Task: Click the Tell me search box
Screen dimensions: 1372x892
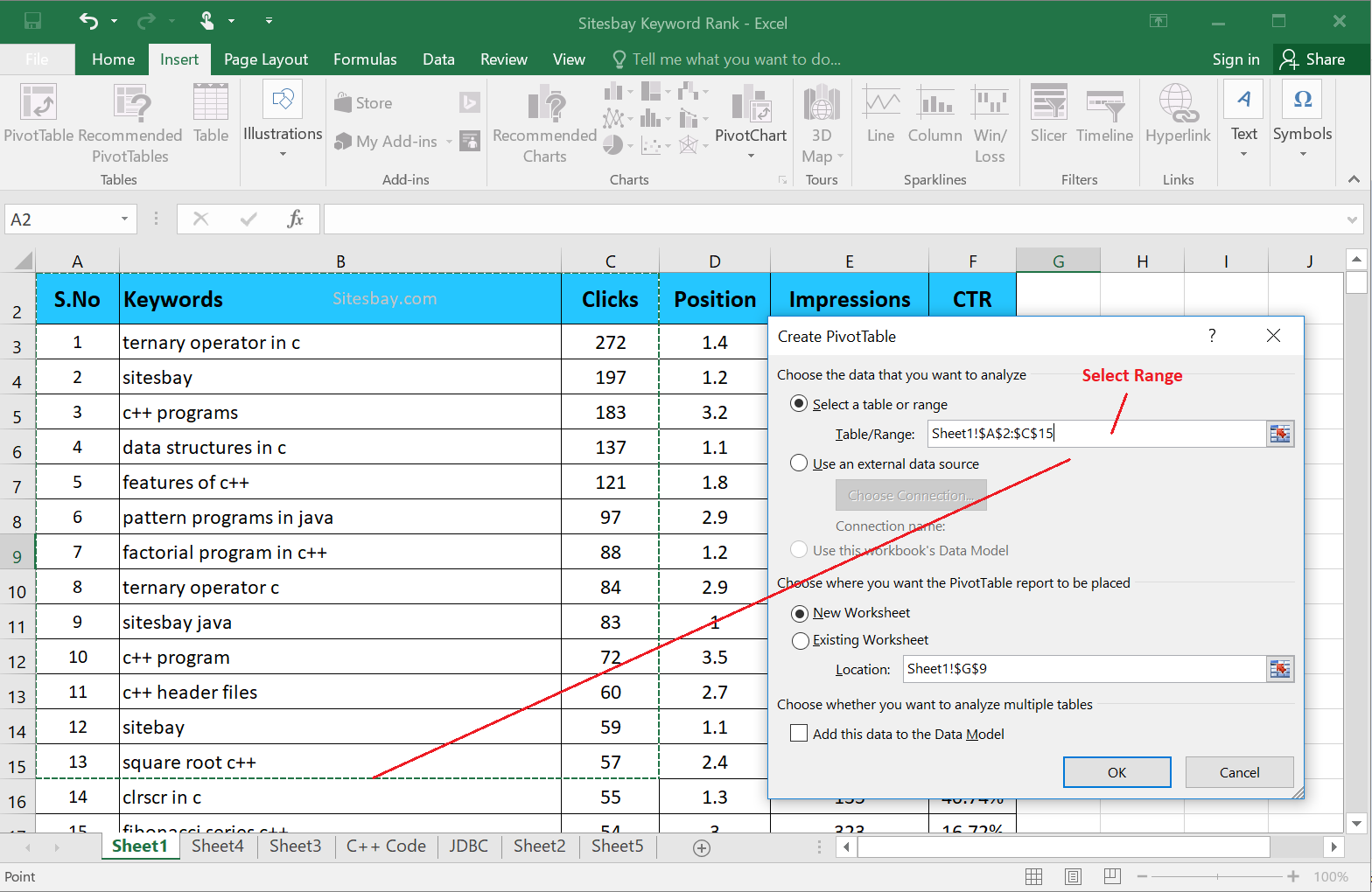Action: tap(726, 59)
